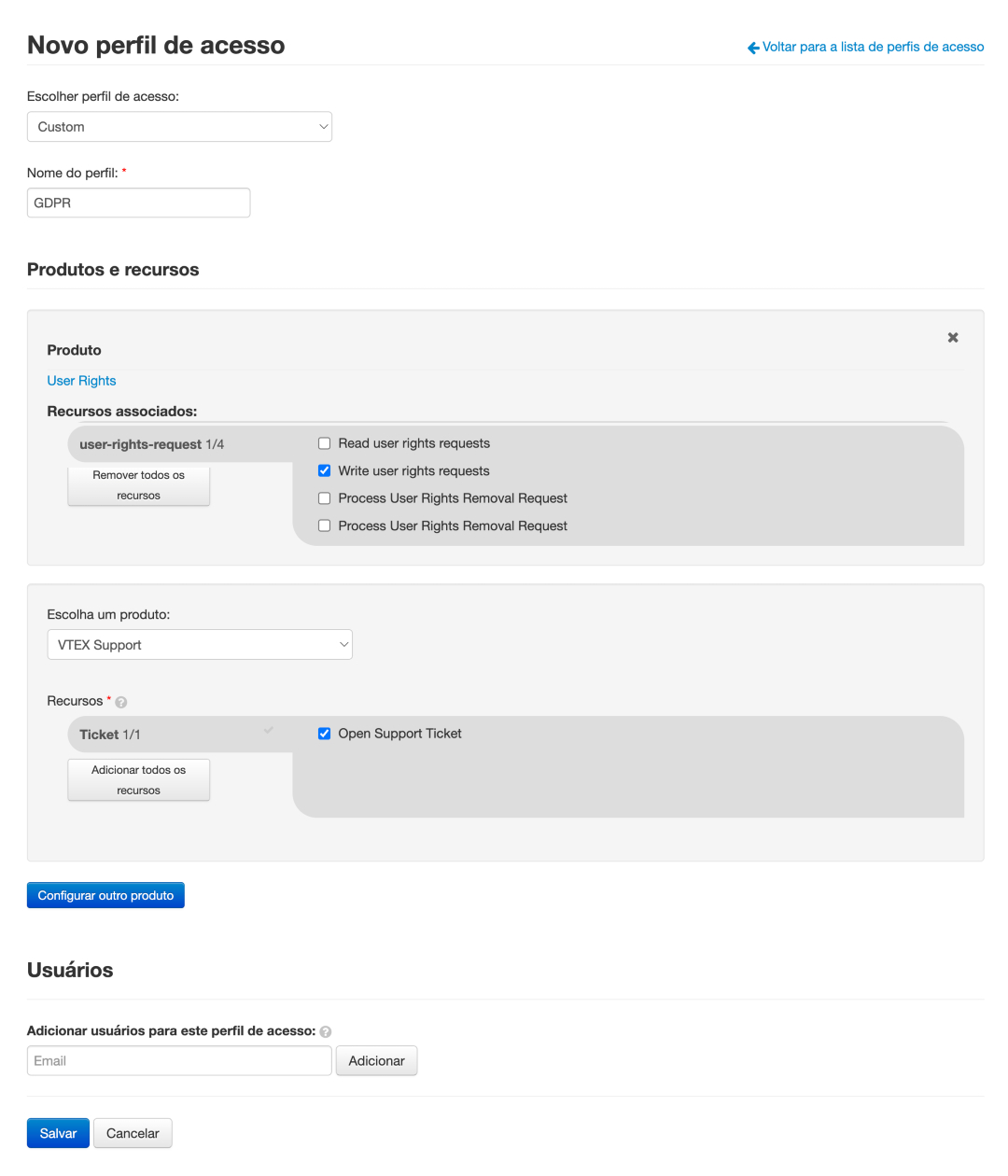Click the help icon next to Recursos
This screenshot has height=1176, width=1008.
click(121, 702)
